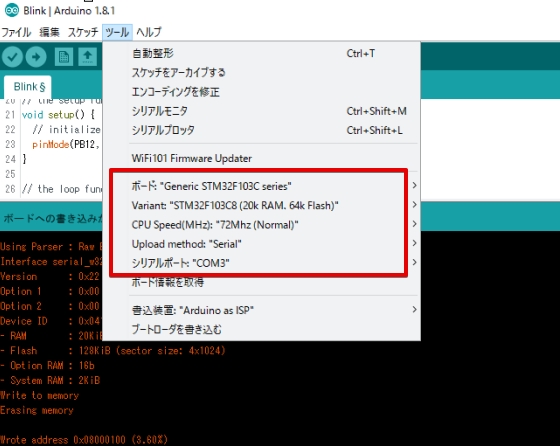Viewport: 560px width, 446px height.
Task: Click the 'Device ID' console line
Action: pyautogui.click(x=51, y=321)
